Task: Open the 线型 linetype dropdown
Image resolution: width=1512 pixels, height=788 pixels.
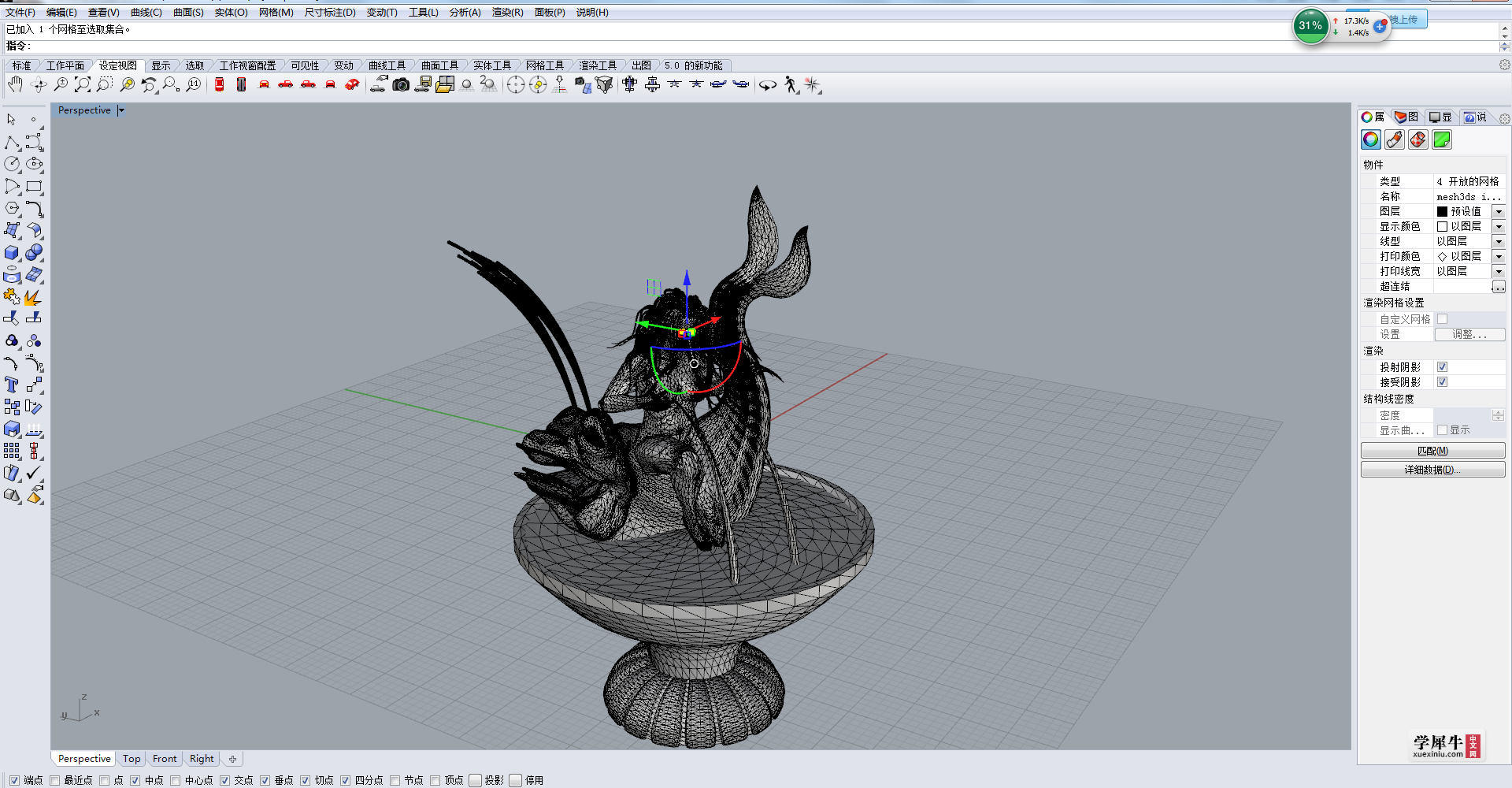Action: 1499,241
